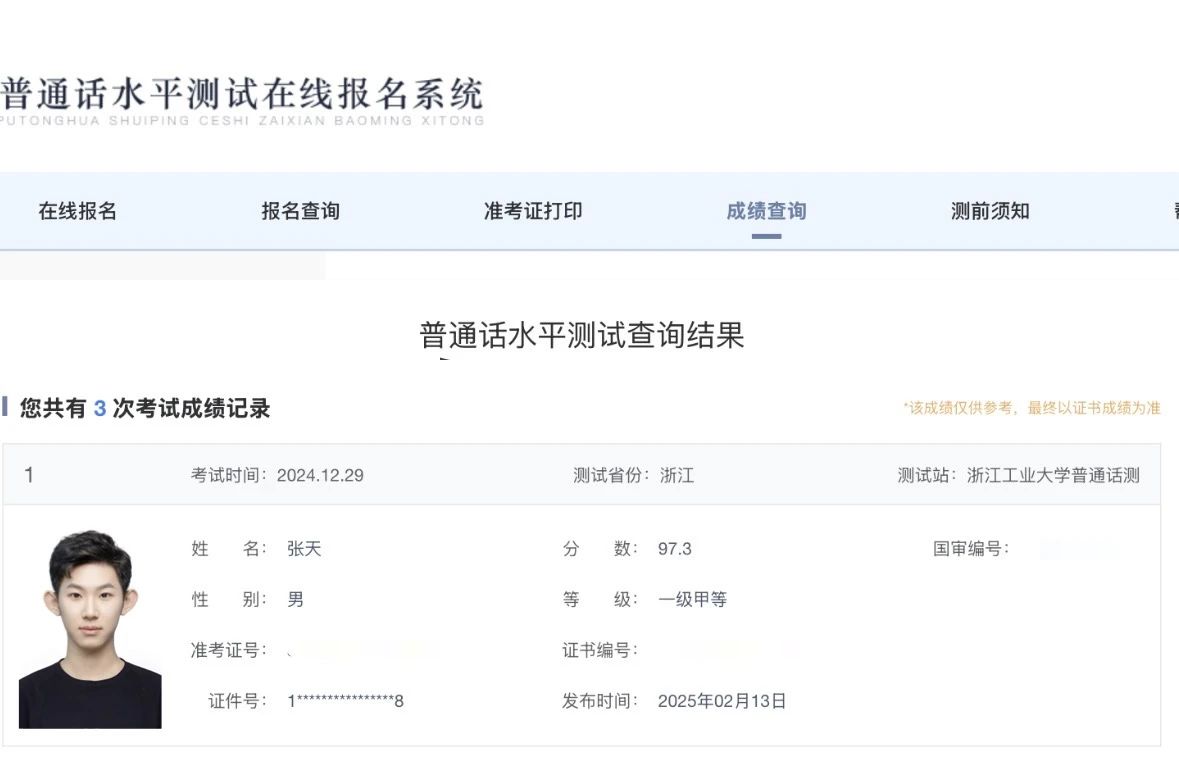The height and width of the screenshot is (772, 1179).
Task: Click the test province value 浙江
Action: pyautogui.click(x=677, y=476)
